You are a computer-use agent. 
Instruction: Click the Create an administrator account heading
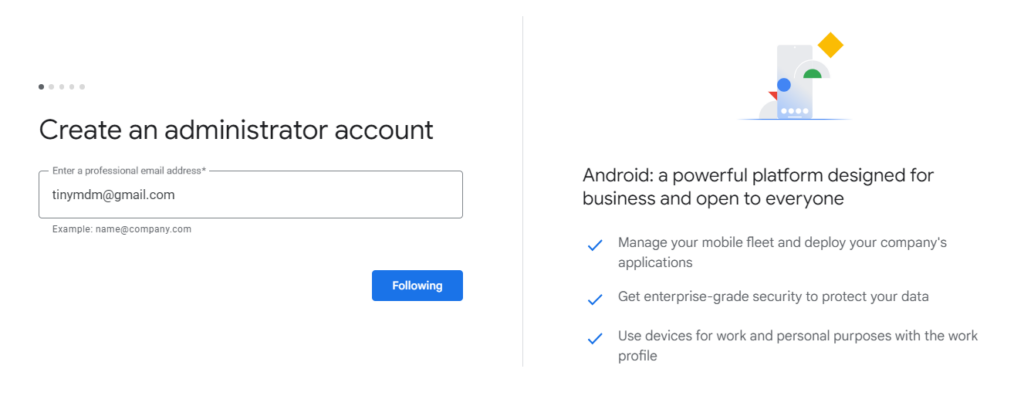pos(236,129)
